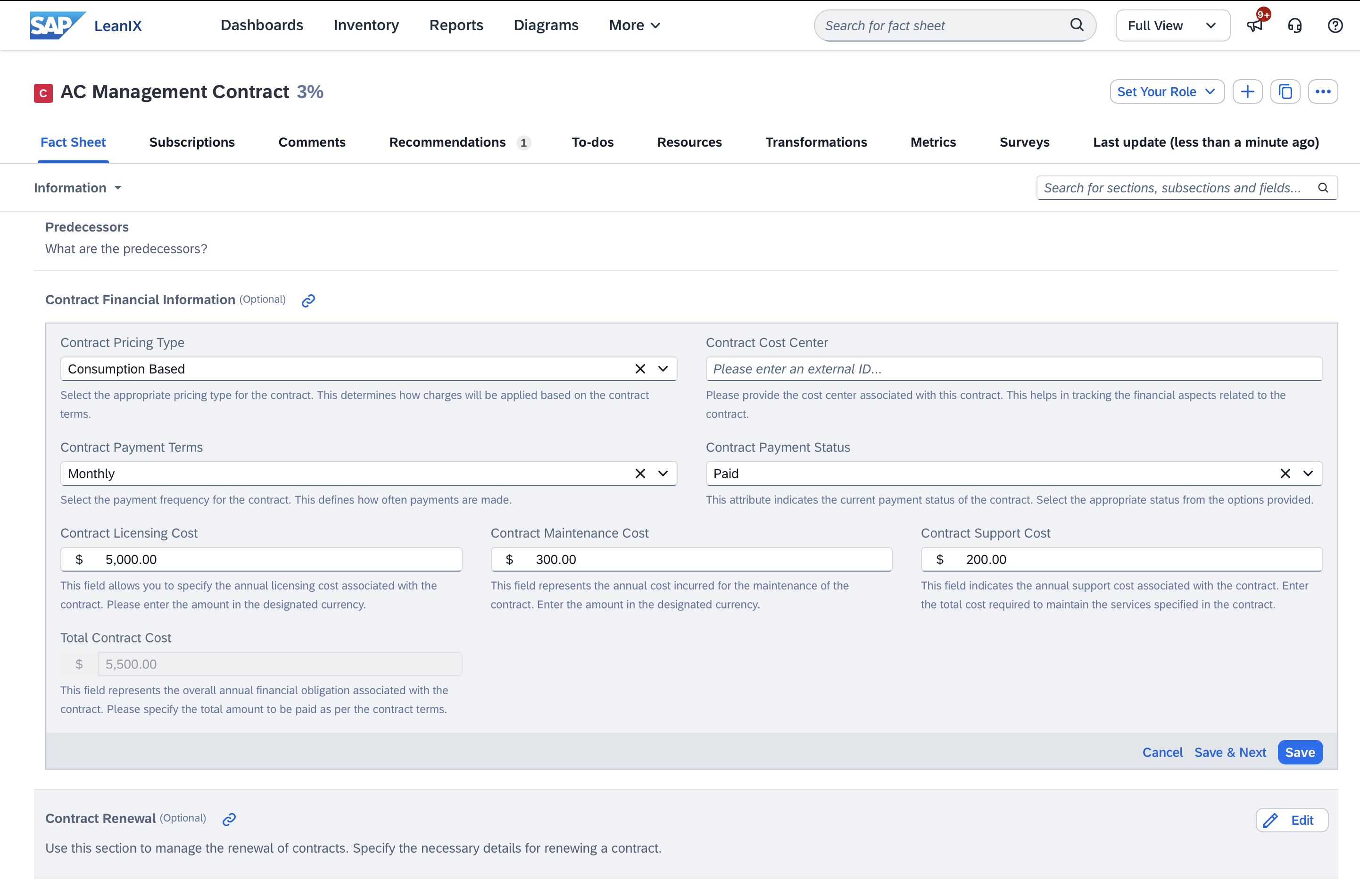
Task: Open the support headset icon
Action: click(x=1295, y=26)
